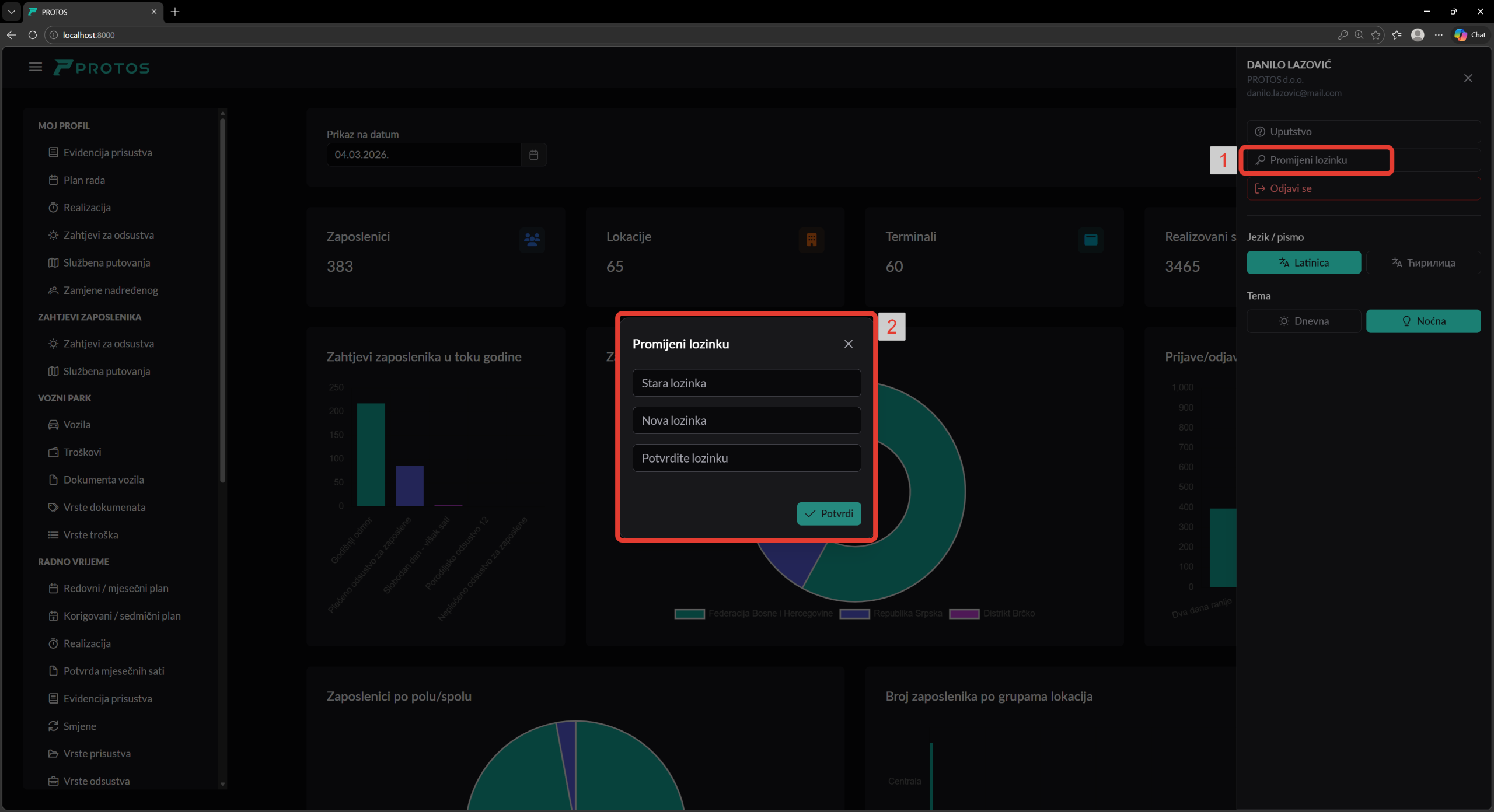Click the browser favorites star icon
Image resolution: width=1494 pixels, height=812 pixels.
click(1376, 35)
